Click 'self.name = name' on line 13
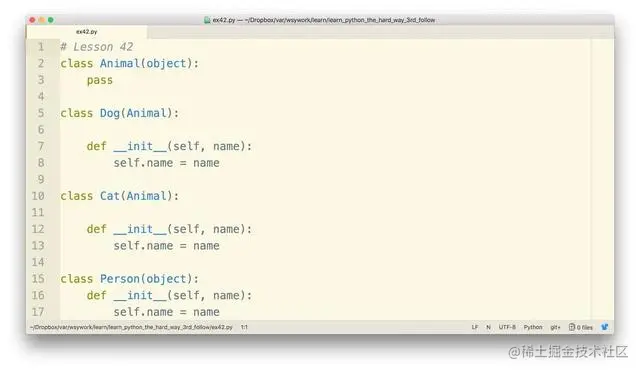 click(x=167, y=246)
